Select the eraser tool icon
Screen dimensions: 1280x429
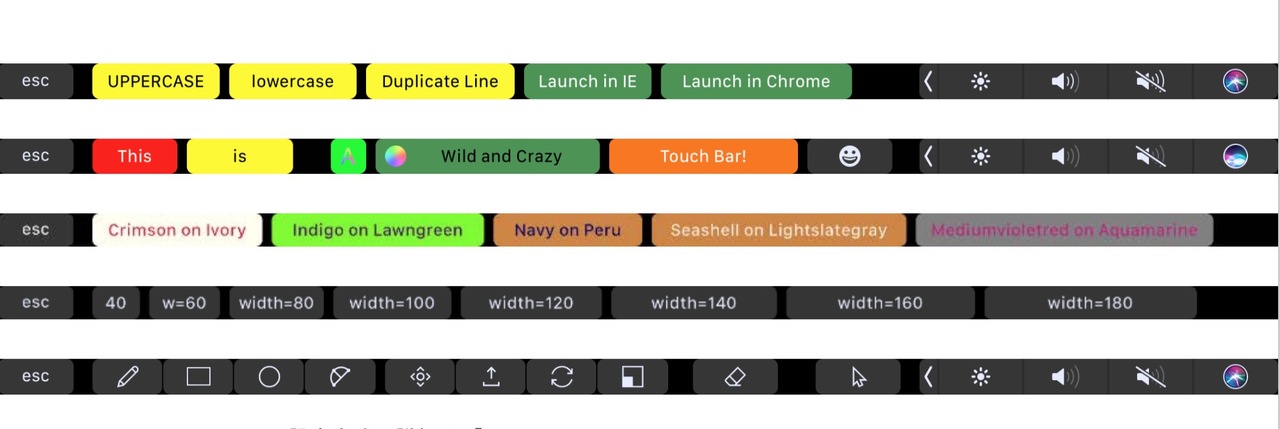pos(735,377)
